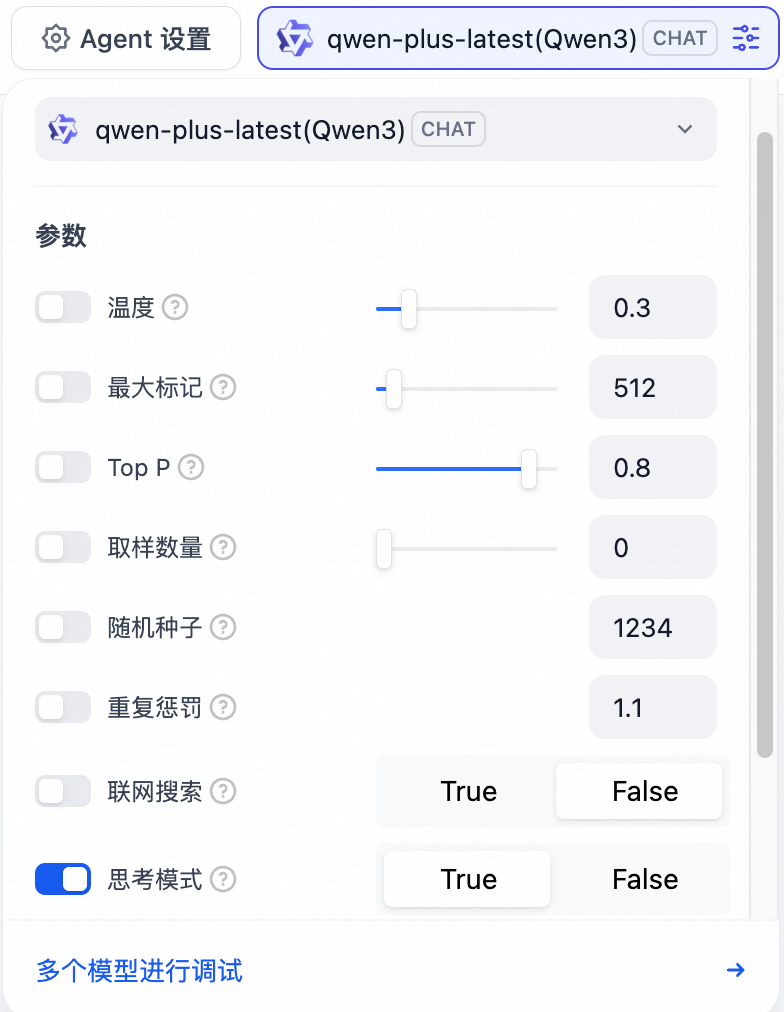Select False for 思考模式

pos(644,880)
